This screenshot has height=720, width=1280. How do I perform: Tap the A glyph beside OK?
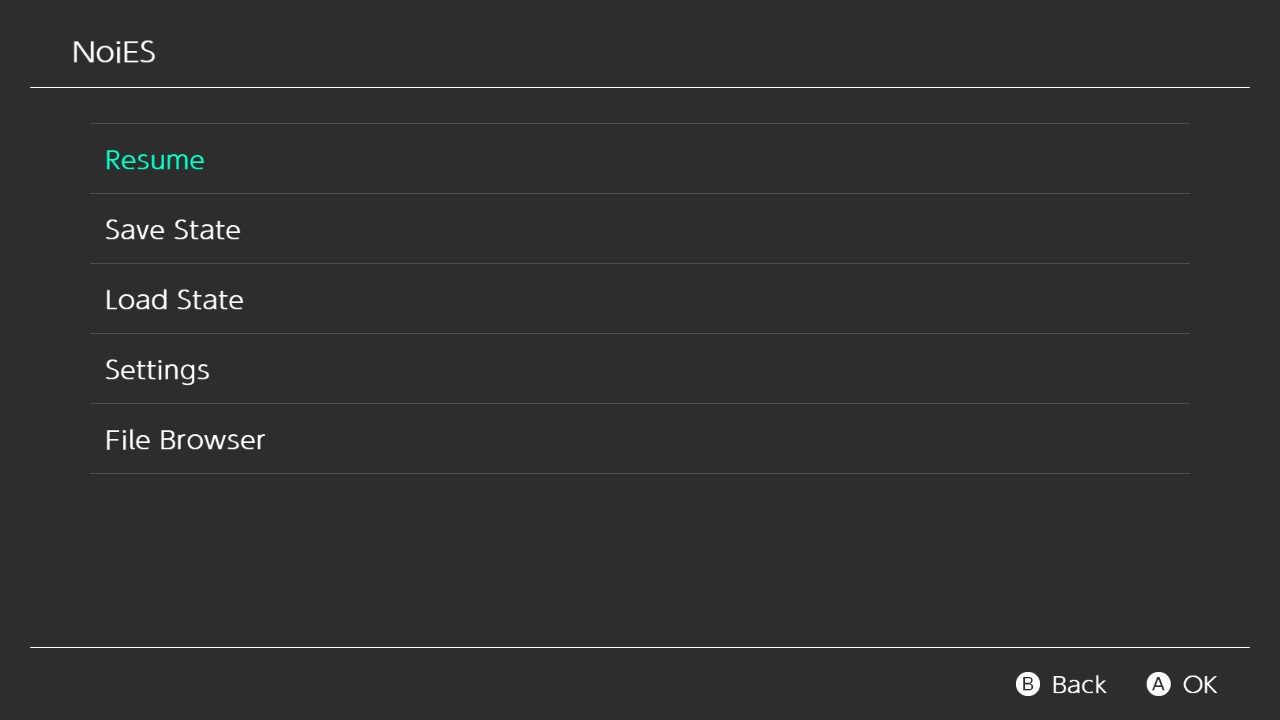tap(1158, 684)
